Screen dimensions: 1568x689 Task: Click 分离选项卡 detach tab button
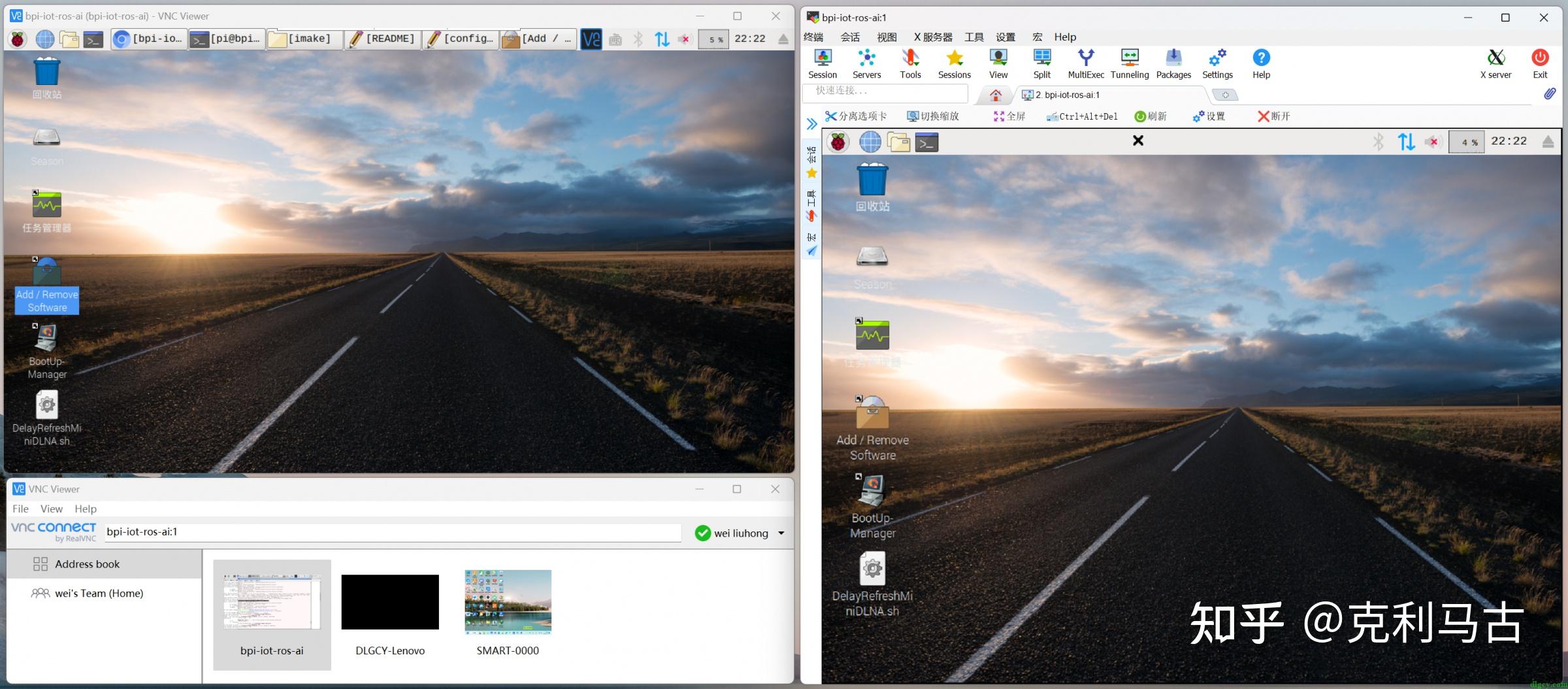pyautogui.click(x=856, y=116)
